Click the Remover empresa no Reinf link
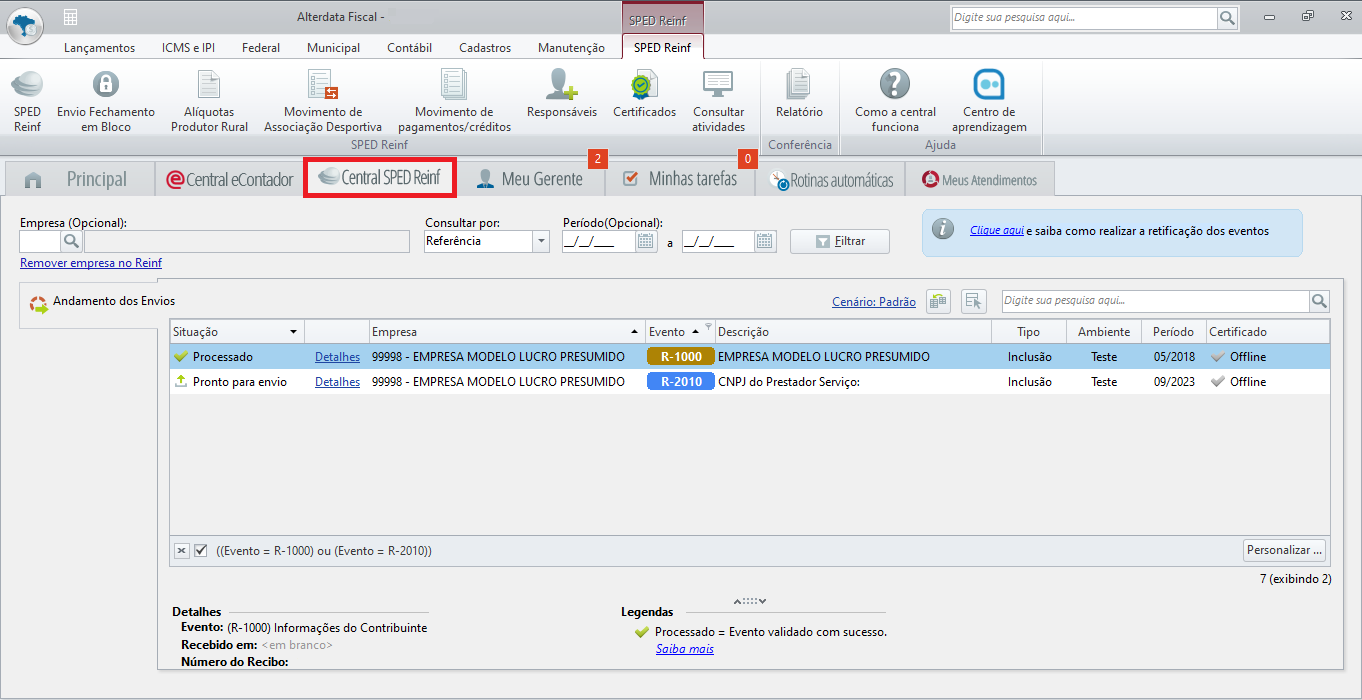The height and width of the screenshot is (700, 1362). (x=91, y=263)
